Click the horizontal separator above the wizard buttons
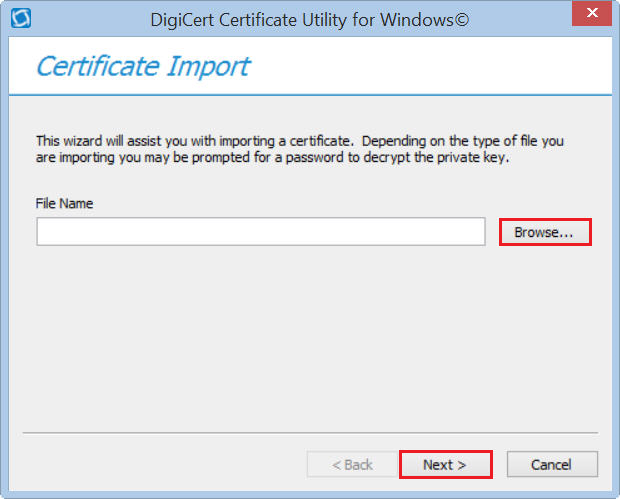This screenshot has width=620, height=499. pyautogui.click(x=310, y=434)
